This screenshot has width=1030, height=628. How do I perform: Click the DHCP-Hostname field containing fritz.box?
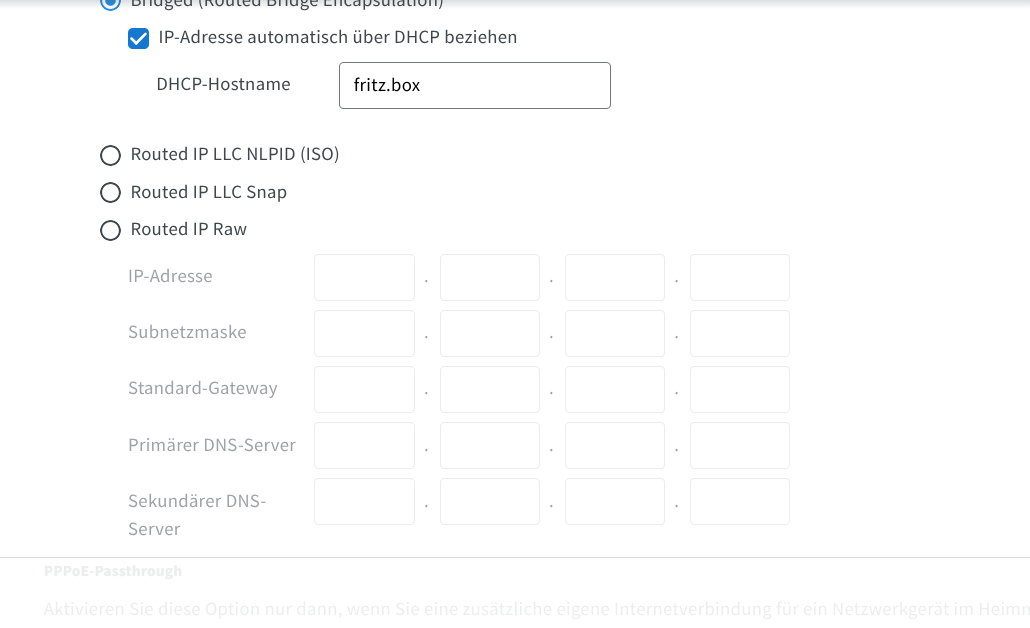(x=475, y=86)
